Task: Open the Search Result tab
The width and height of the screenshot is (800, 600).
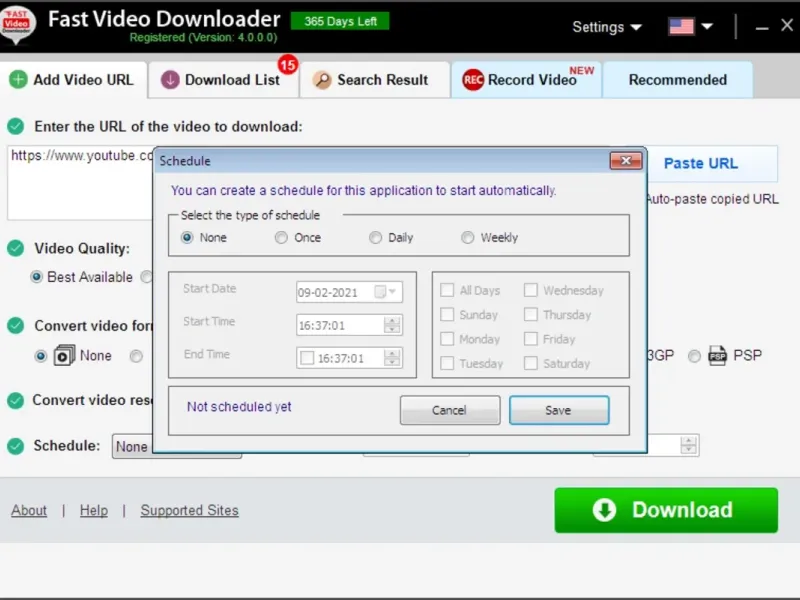Action: (374, 80)
